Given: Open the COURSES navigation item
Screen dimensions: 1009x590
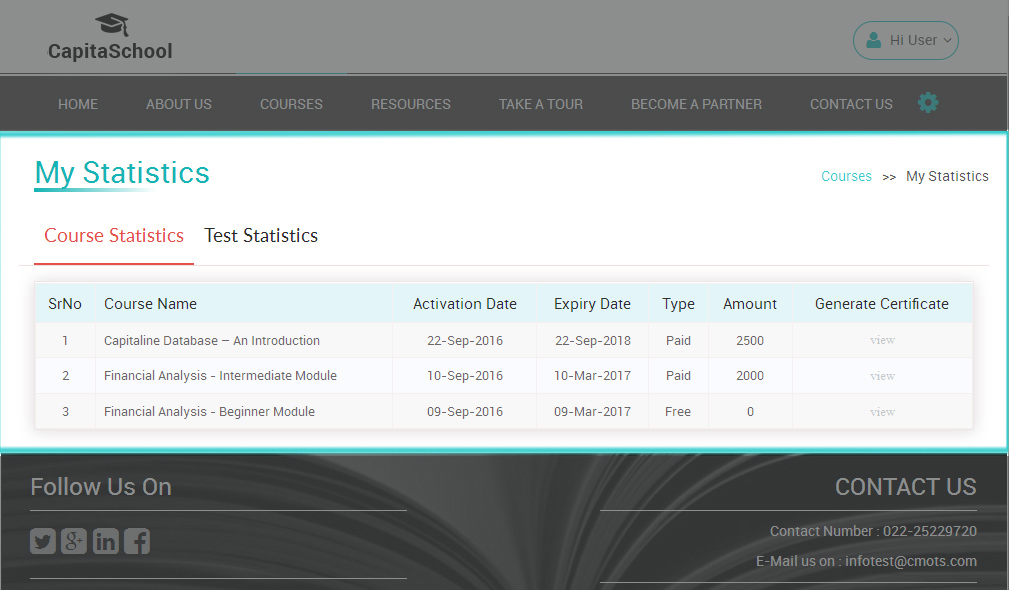Looking at the screenshot, I should 291,103.
